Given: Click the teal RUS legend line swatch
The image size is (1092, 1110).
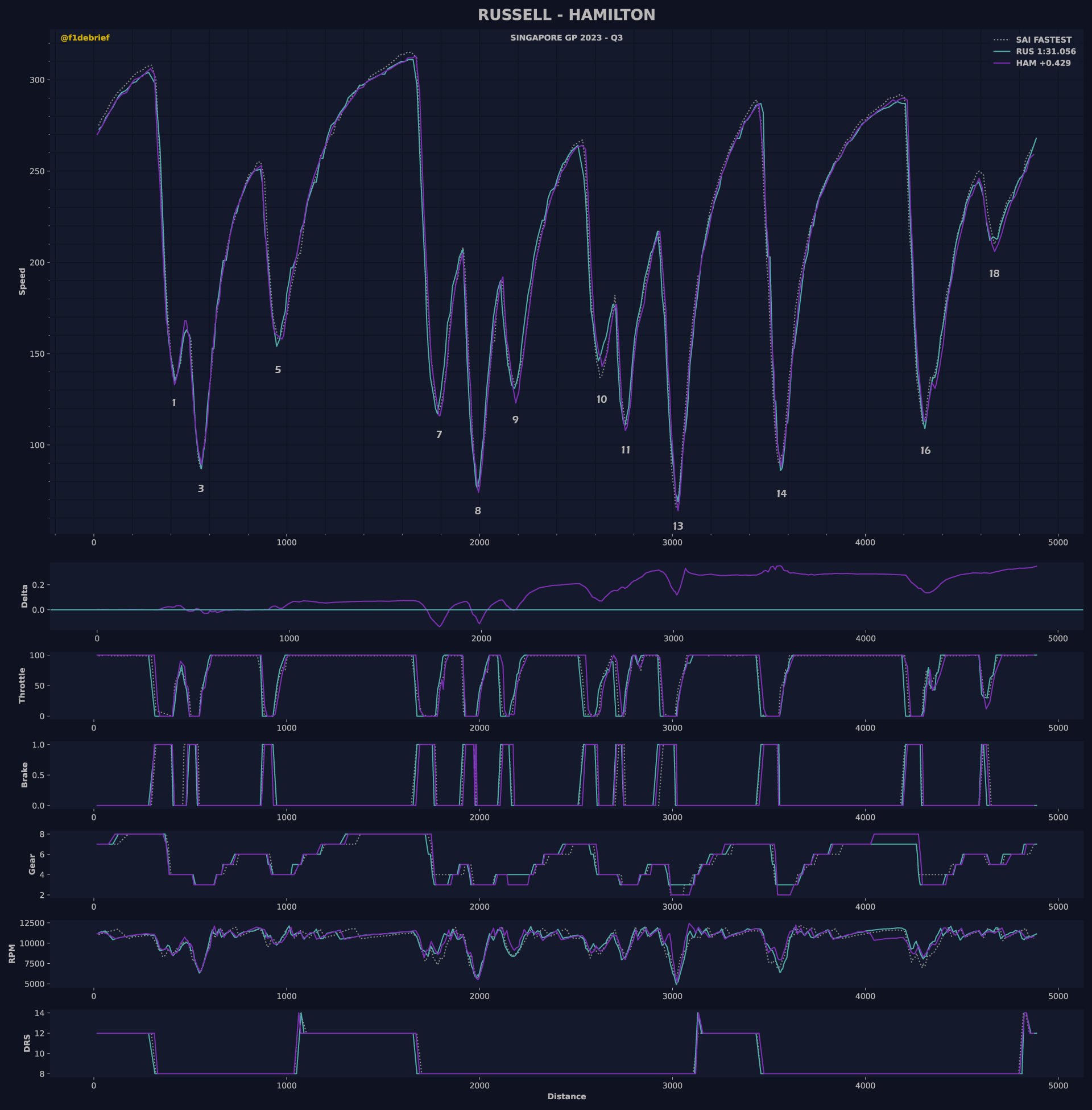Looking at the screenshot, I should click(x=1002, y=52).
